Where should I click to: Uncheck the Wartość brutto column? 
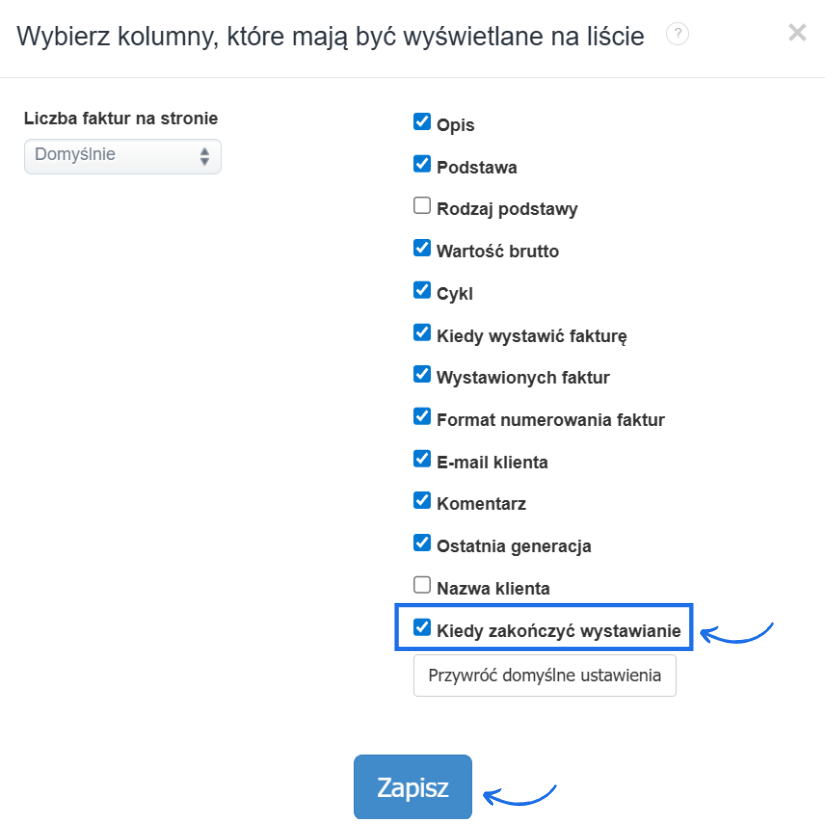pyautogui.click(x=422, y=247)
